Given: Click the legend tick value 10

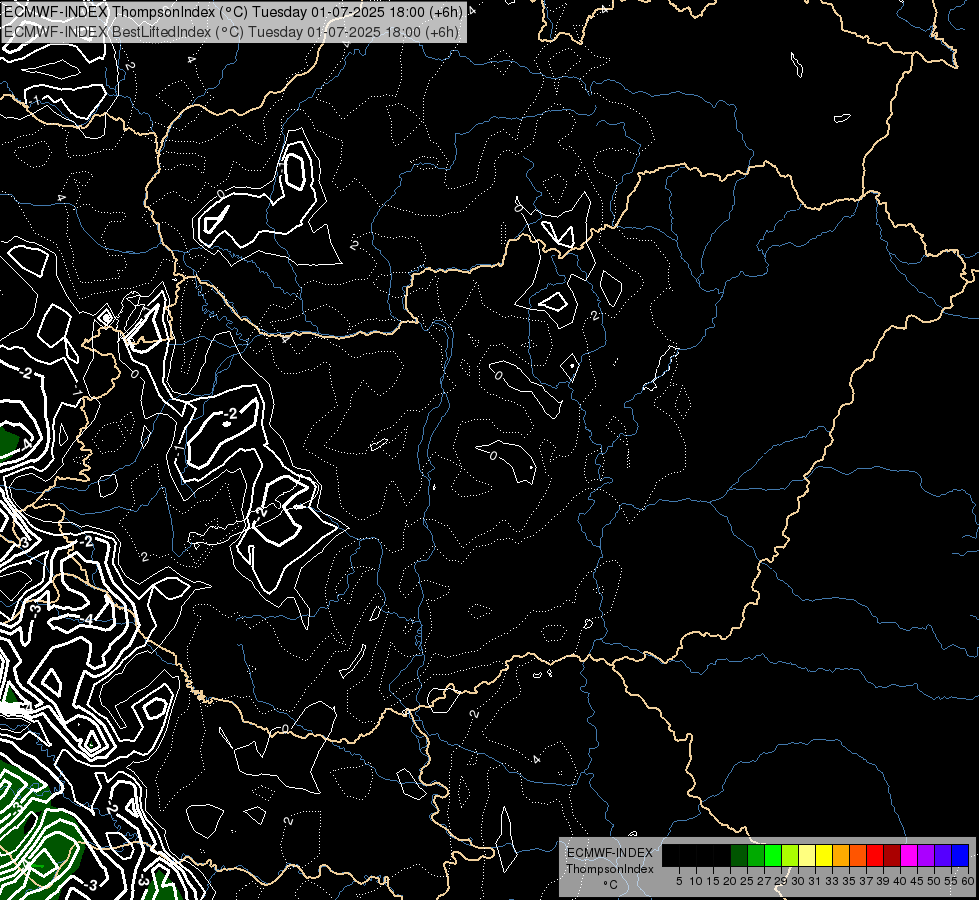Looking at the screenshot, I should coord(696,881).
